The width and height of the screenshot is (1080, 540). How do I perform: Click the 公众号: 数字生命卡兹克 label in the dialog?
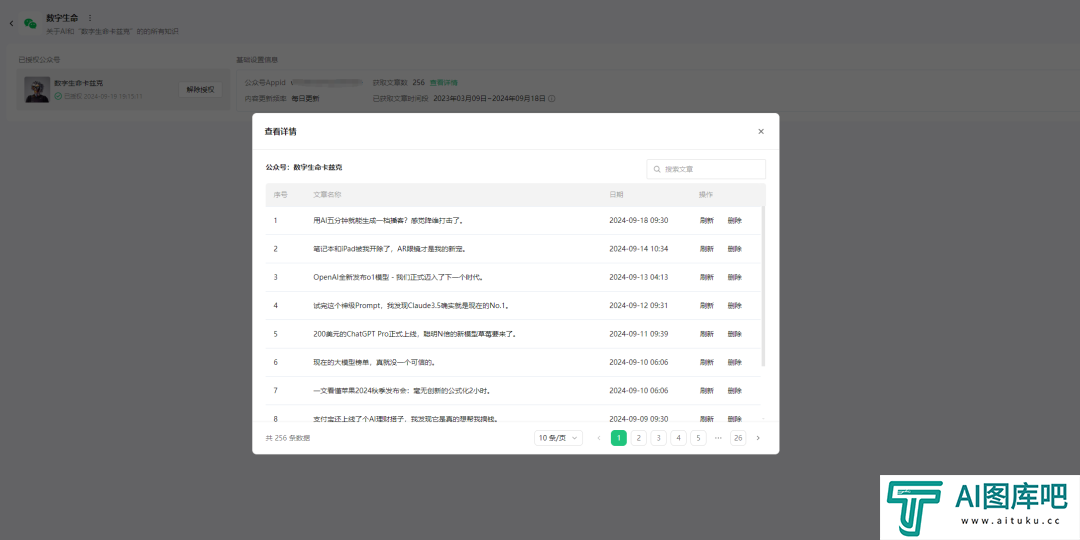[x=304, y=167]
